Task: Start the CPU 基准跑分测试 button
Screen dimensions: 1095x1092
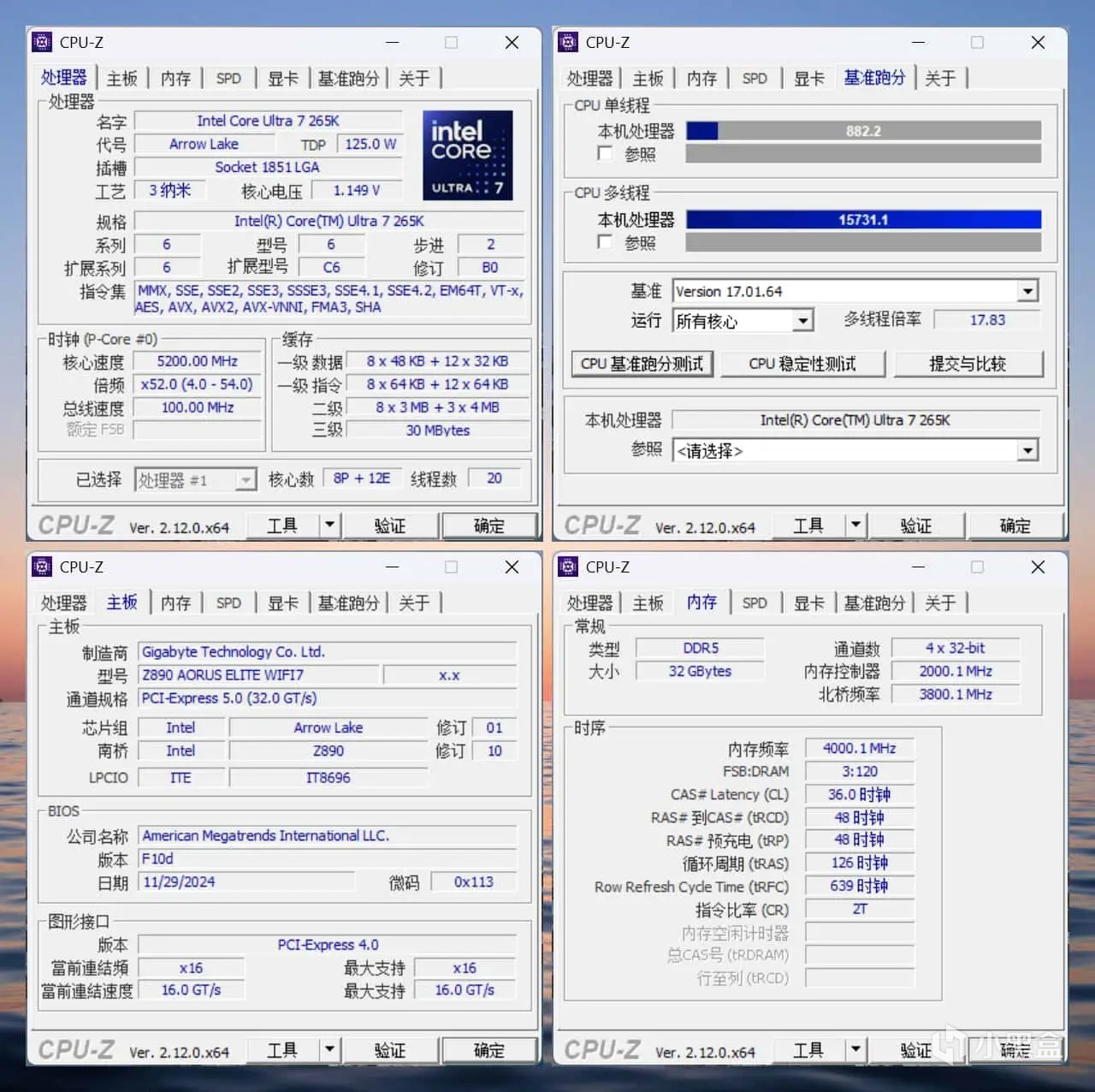Action: 642,364
